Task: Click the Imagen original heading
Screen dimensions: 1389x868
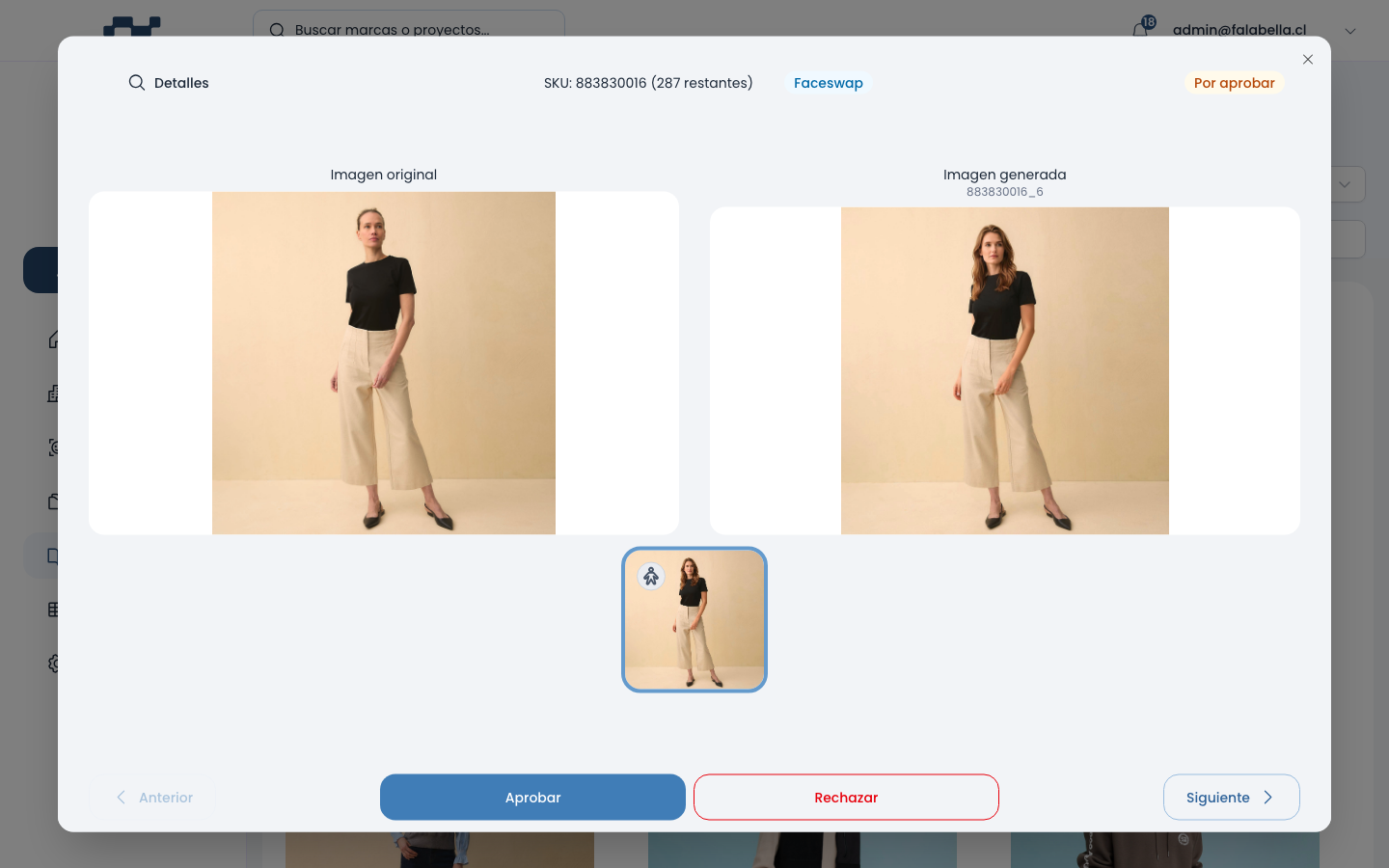Action: point(384,175)
